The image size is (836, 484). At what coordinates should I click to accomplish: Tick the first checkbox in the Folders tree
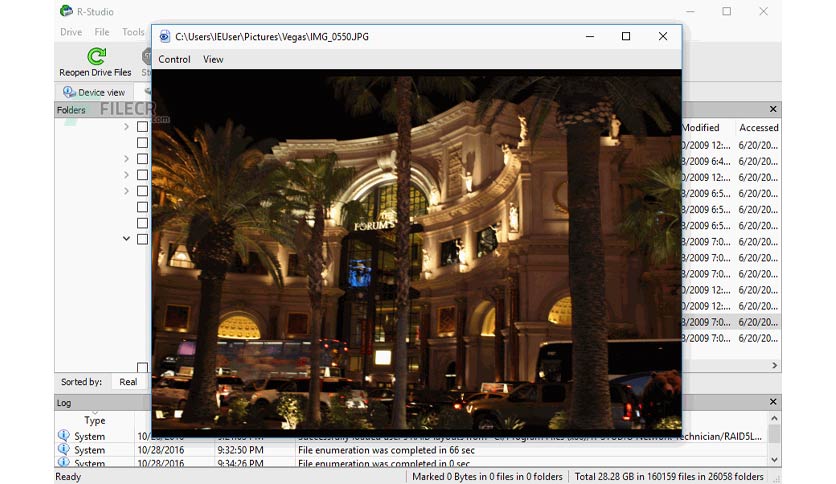pyautogui.click(x=142, y=126)
